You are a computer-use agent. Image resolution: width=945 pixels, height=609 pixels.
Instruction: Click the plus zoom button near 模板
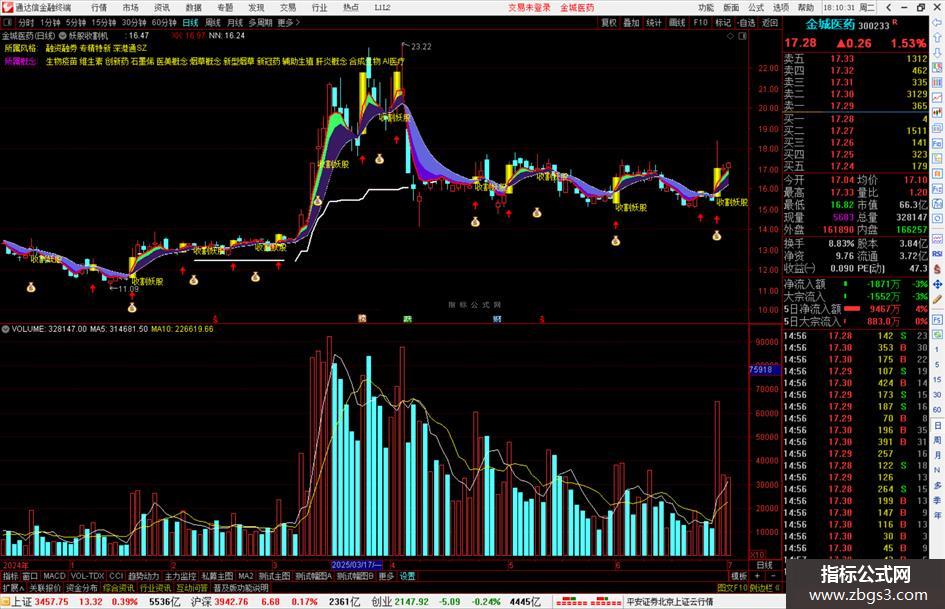click(x=757, y=576)
